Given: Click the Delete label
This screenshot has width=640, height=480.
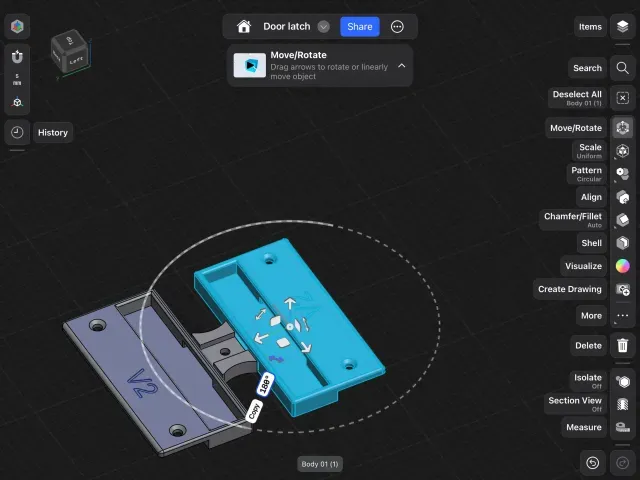Looking at the screenshot, I should 588,346.
